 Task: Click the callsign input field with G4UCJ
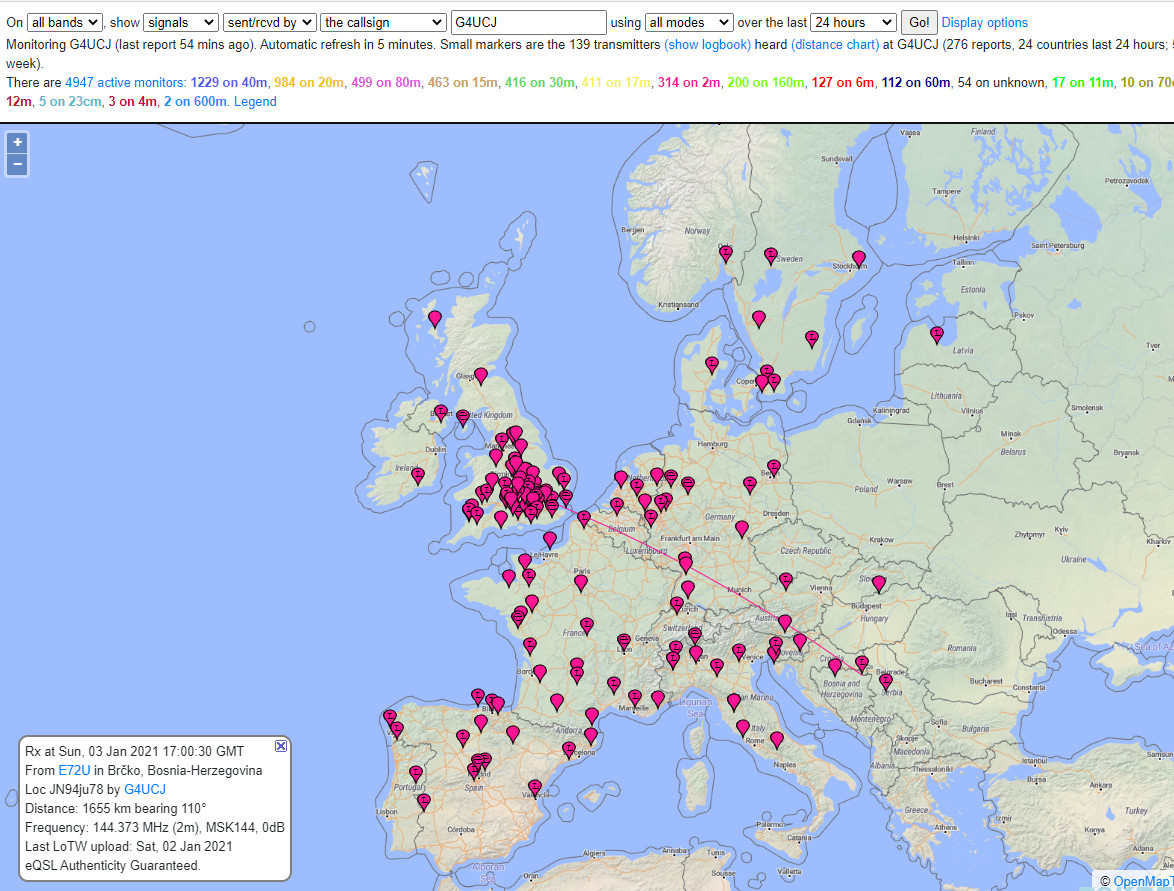528,22
